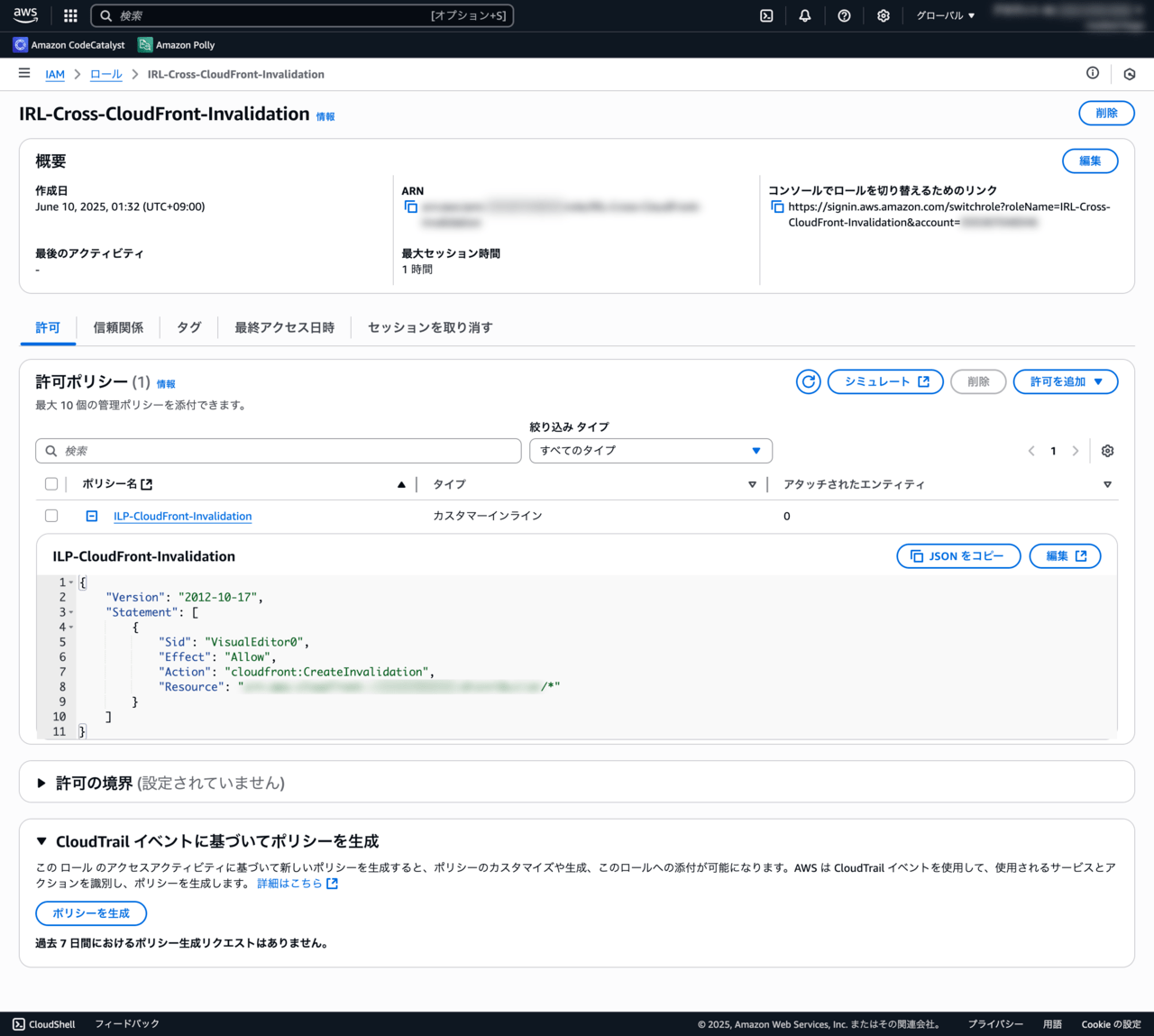This screenshot has height=1036, width=1154.
Task: Open CloudShell in footer
Action: [44, 1024]
